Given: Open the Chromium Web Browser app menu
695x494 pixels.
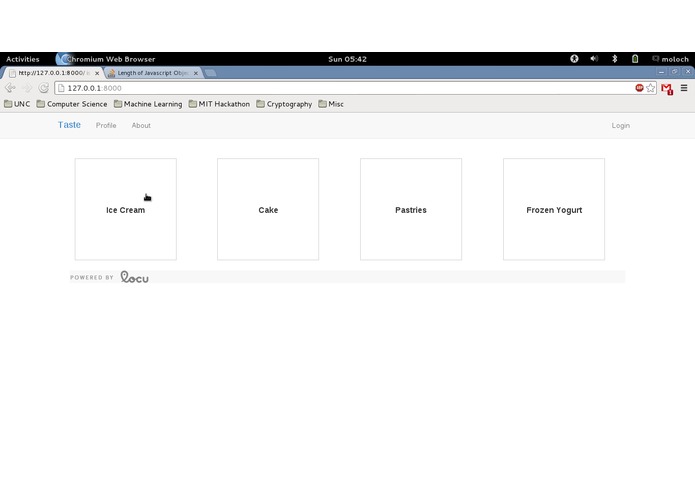Looking at the screenshot, I should tap(106, 59).
